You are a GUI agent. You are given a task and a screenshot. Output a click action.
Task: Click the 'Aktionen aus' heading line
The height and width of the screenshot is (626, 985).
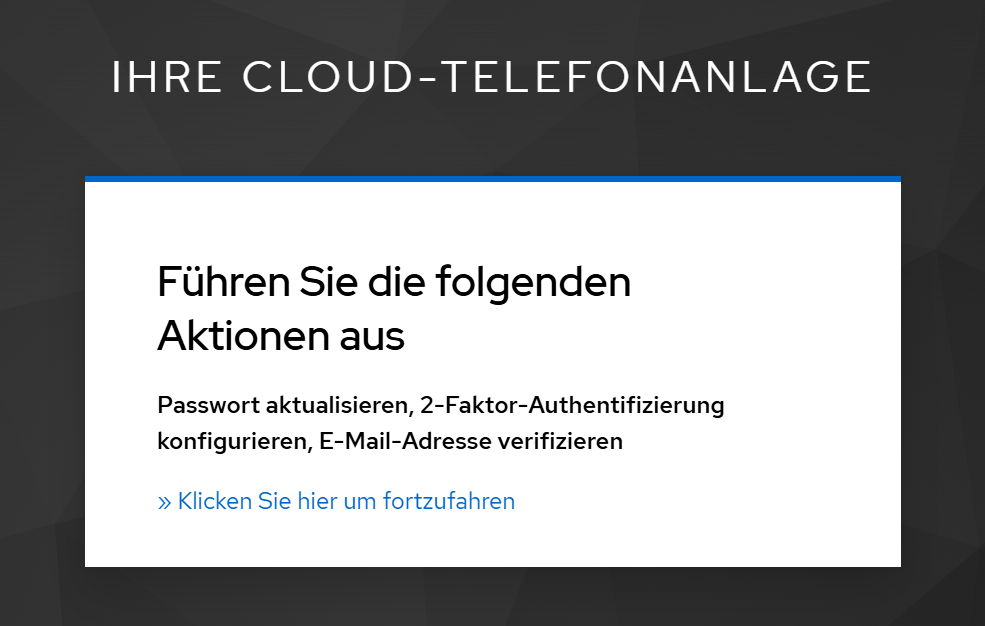point(281,336)
